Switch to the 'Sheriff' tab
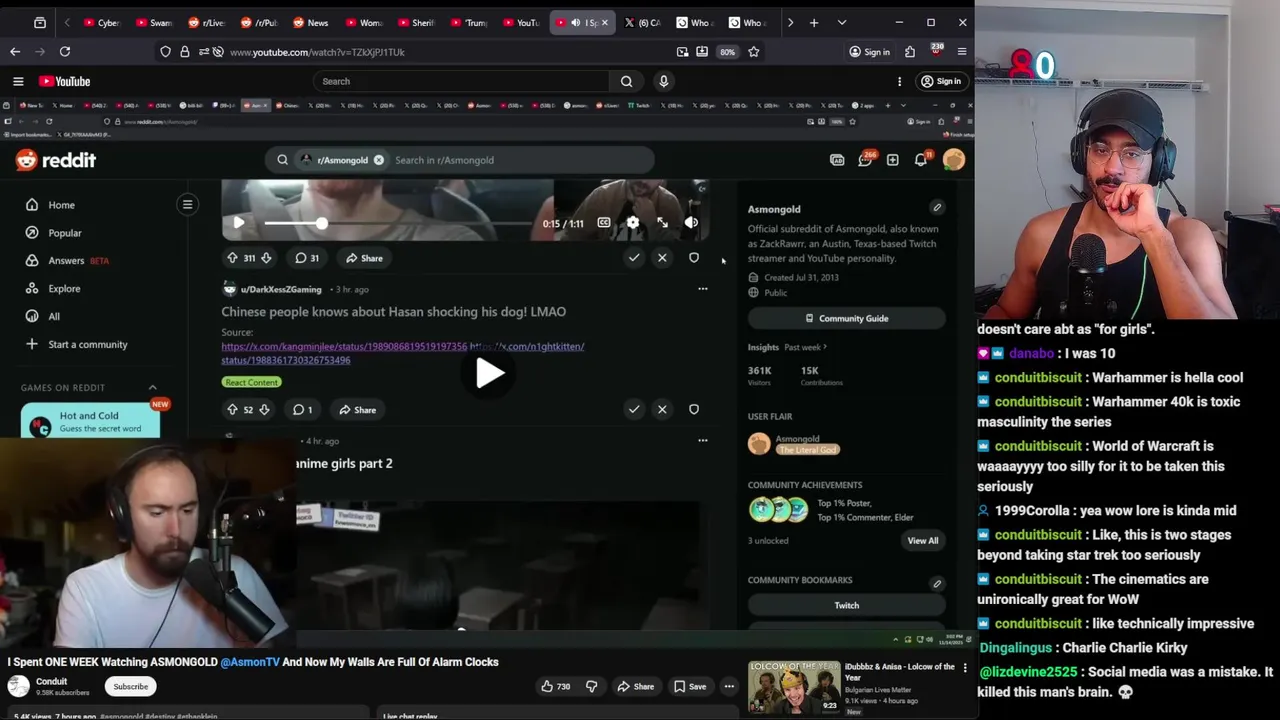This screenshot has height=720, width=1280. click(417, 22)
